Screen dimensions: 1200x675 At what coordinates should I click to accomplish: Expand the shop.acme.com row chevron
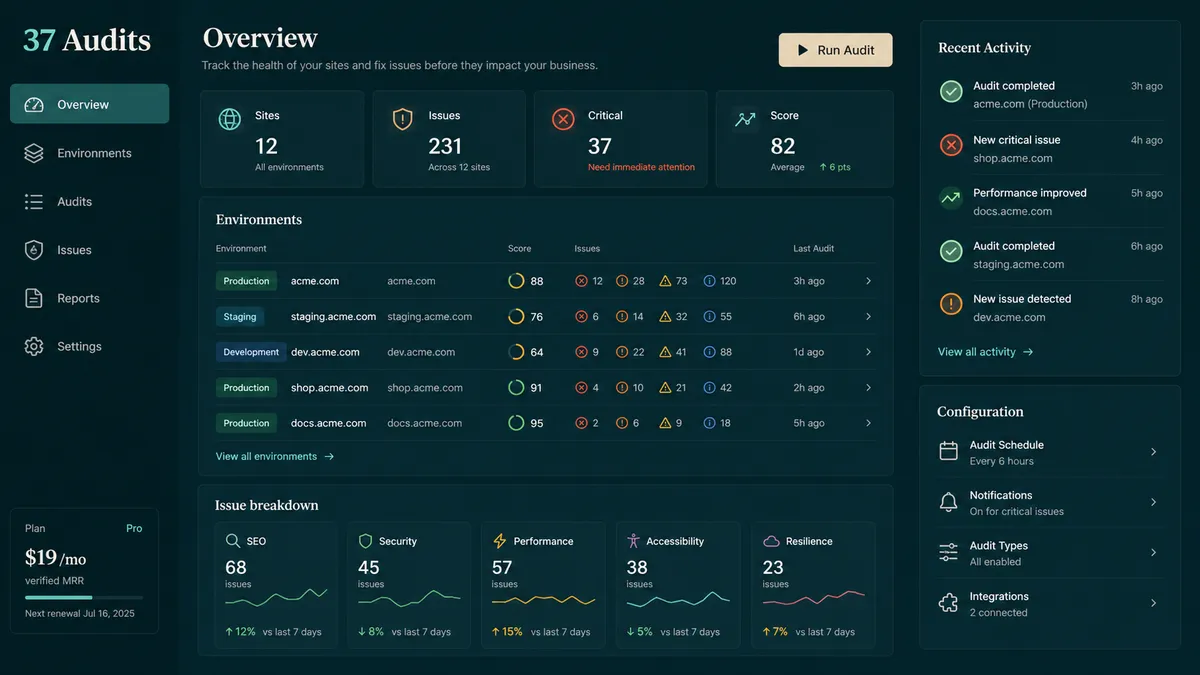[868, 387]
